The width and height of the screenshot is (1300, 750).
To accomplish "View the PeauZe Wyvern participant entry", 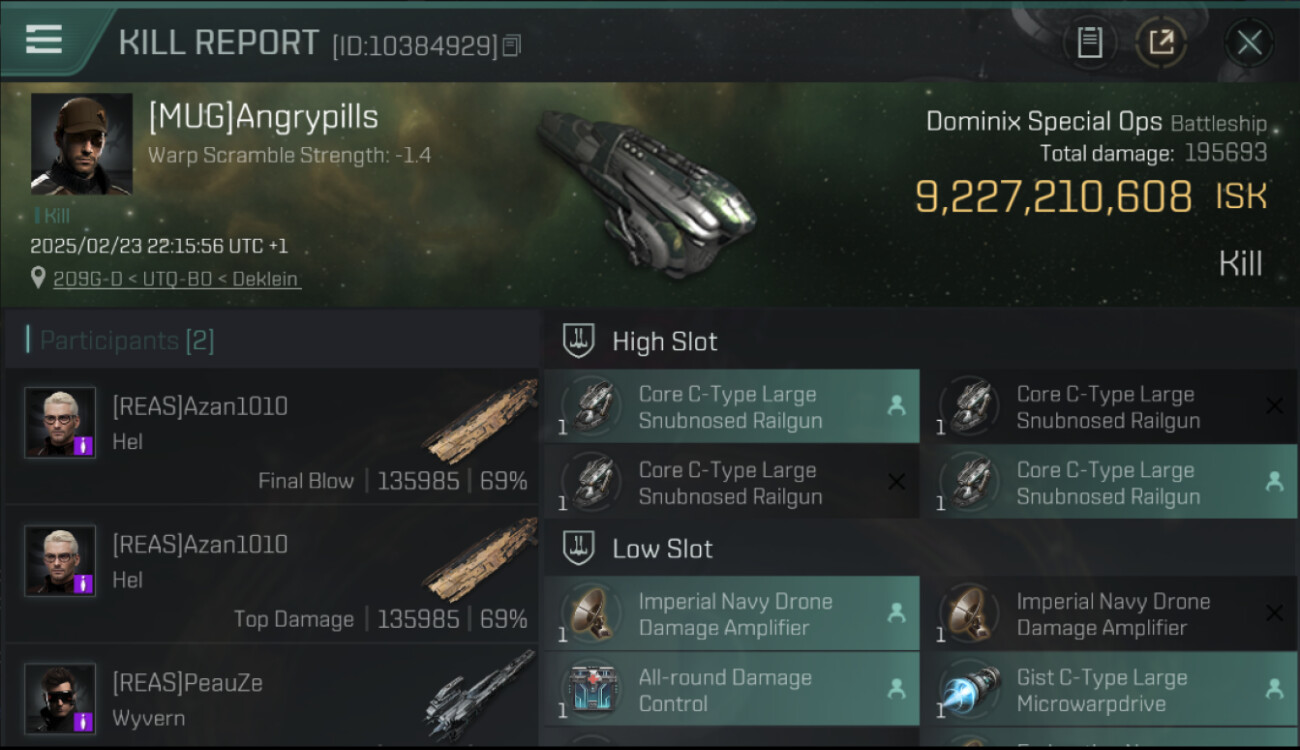I will pyautogui.click(x=272, y=697).
